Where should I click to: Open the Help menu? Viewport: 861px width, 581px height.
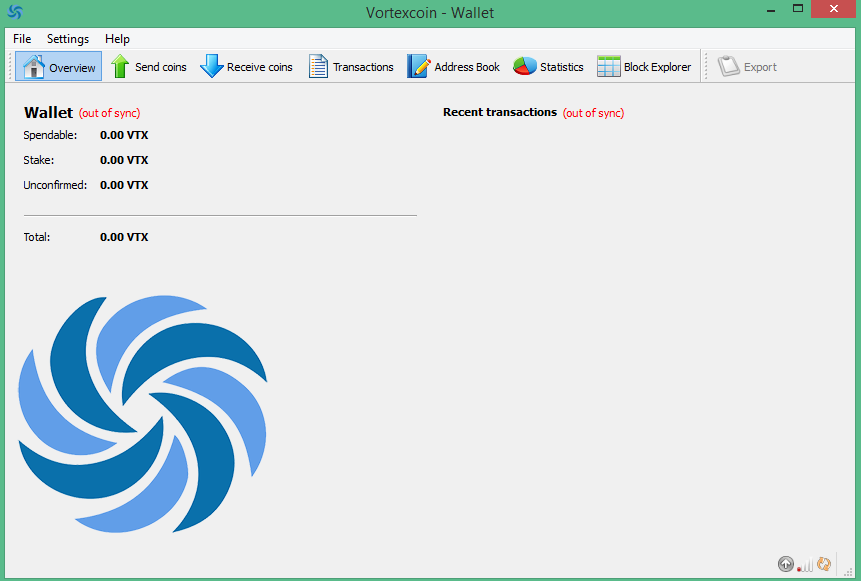tap(117, 39)
